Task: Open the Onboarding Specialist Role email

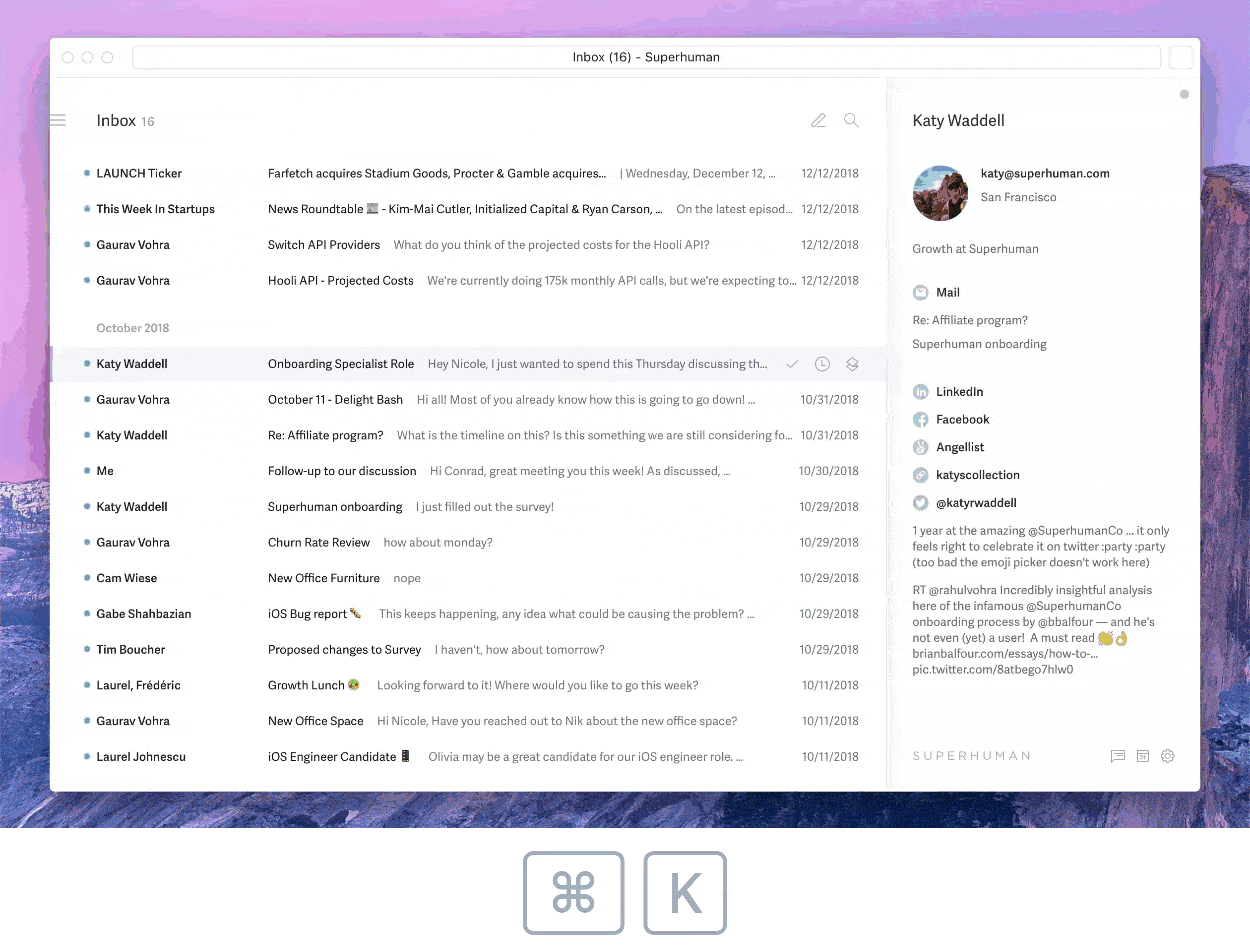Action: coord(468,364)
